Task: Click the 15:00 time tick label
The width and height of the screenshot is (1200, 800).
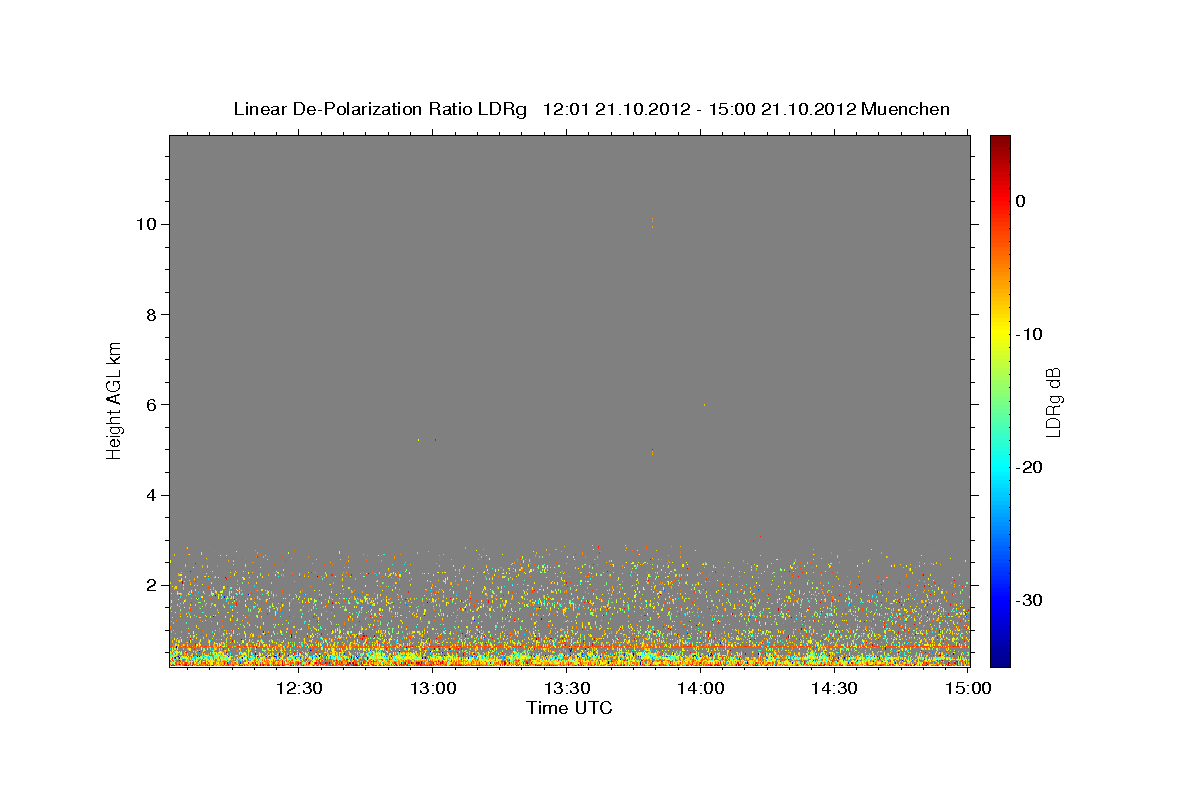Action: [968, 688]
